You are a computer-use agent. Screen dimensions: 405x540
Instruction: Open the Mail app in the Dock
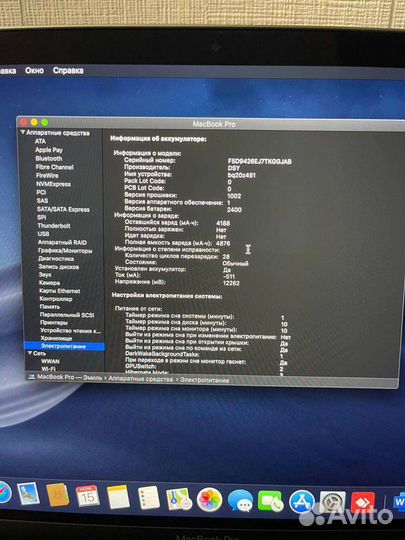click(x=28, y=494)
